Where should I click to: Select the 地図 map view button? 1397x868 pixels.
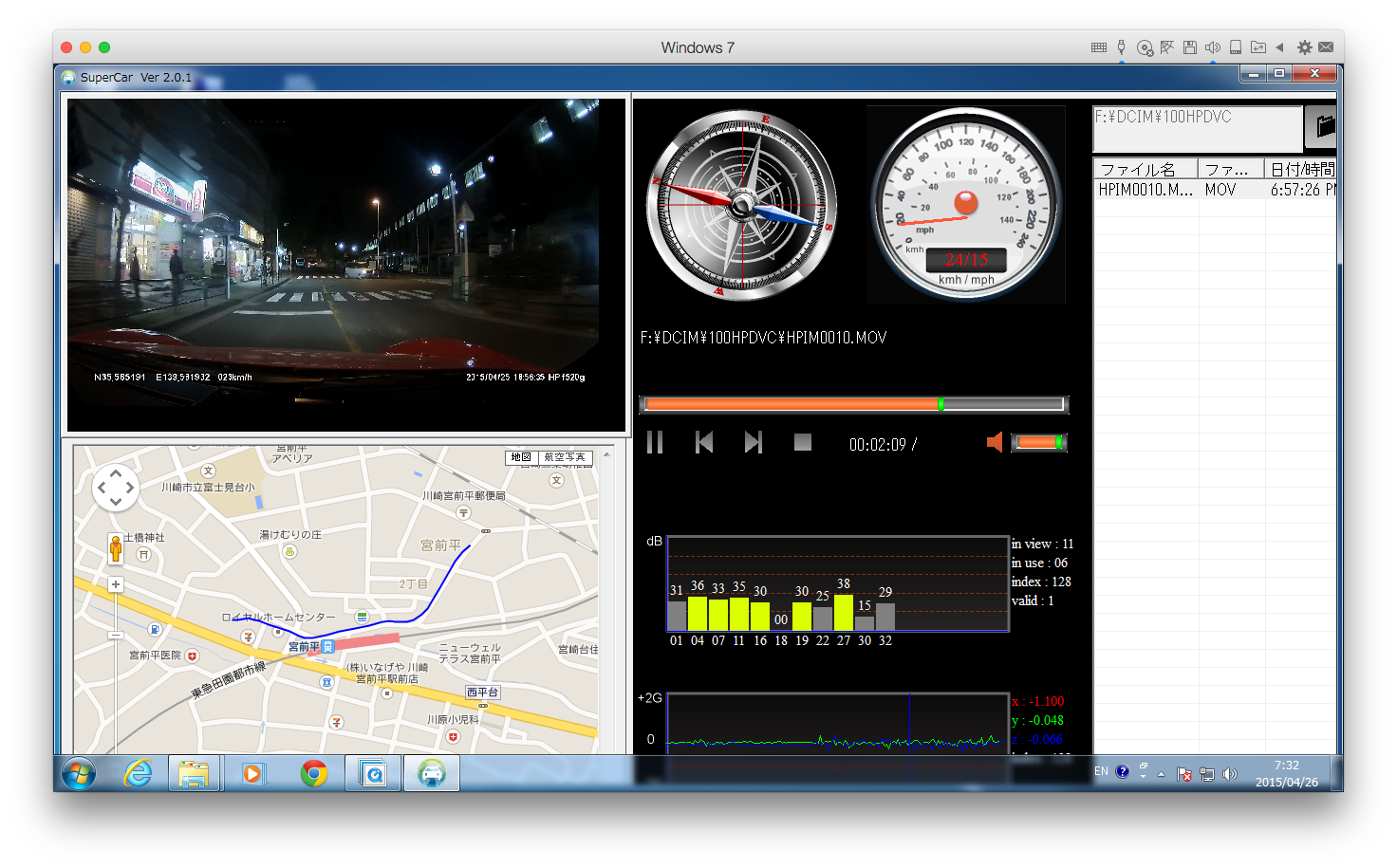521,457
